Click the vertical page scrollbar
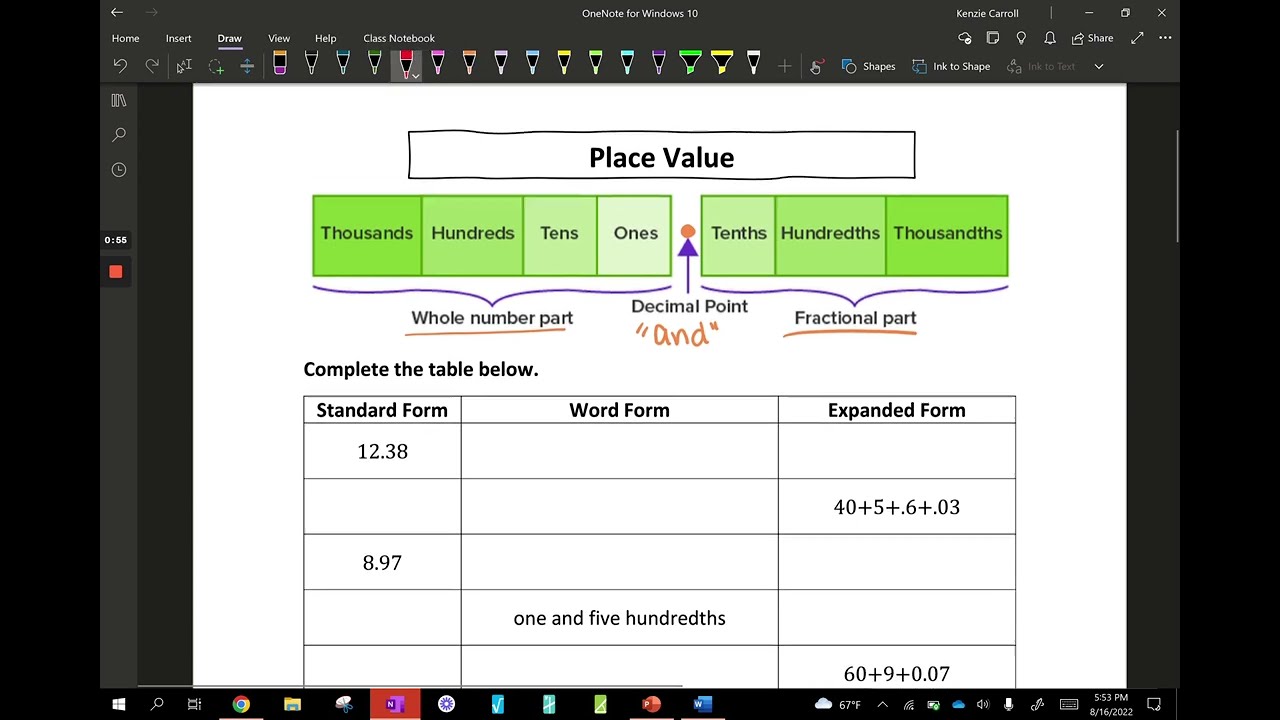Screen dimensions: 1280x720 (x=1178, y=187)
